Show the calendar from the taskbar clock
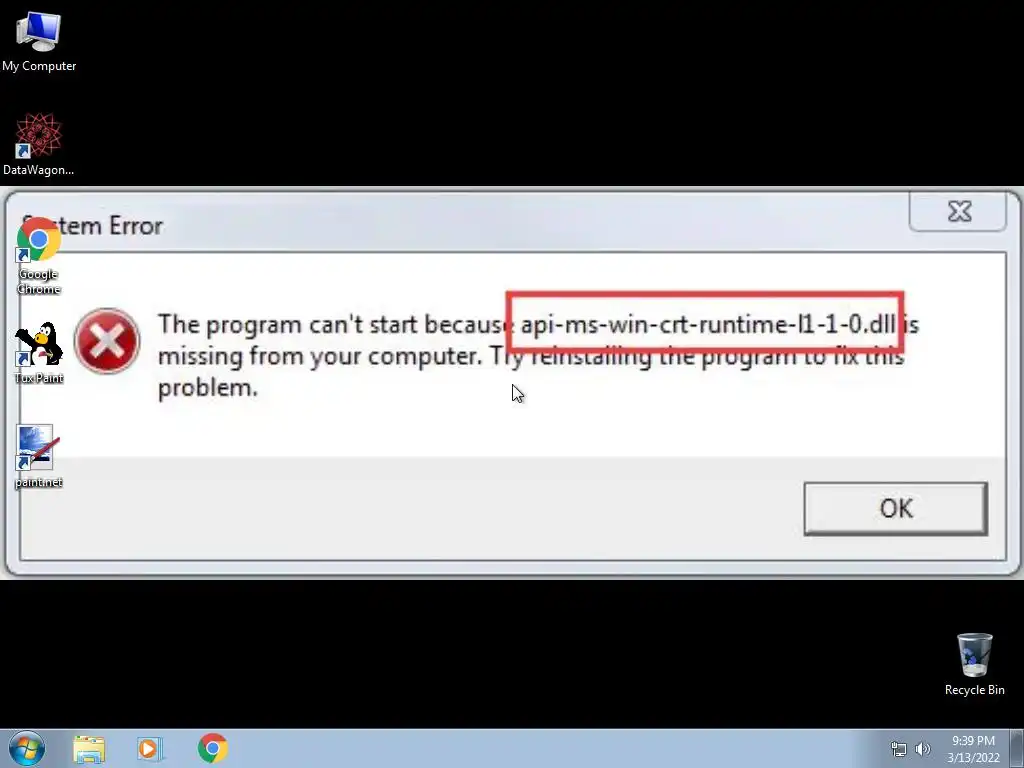The width and height of the screenshot is (1024, 768). point(973,749)
